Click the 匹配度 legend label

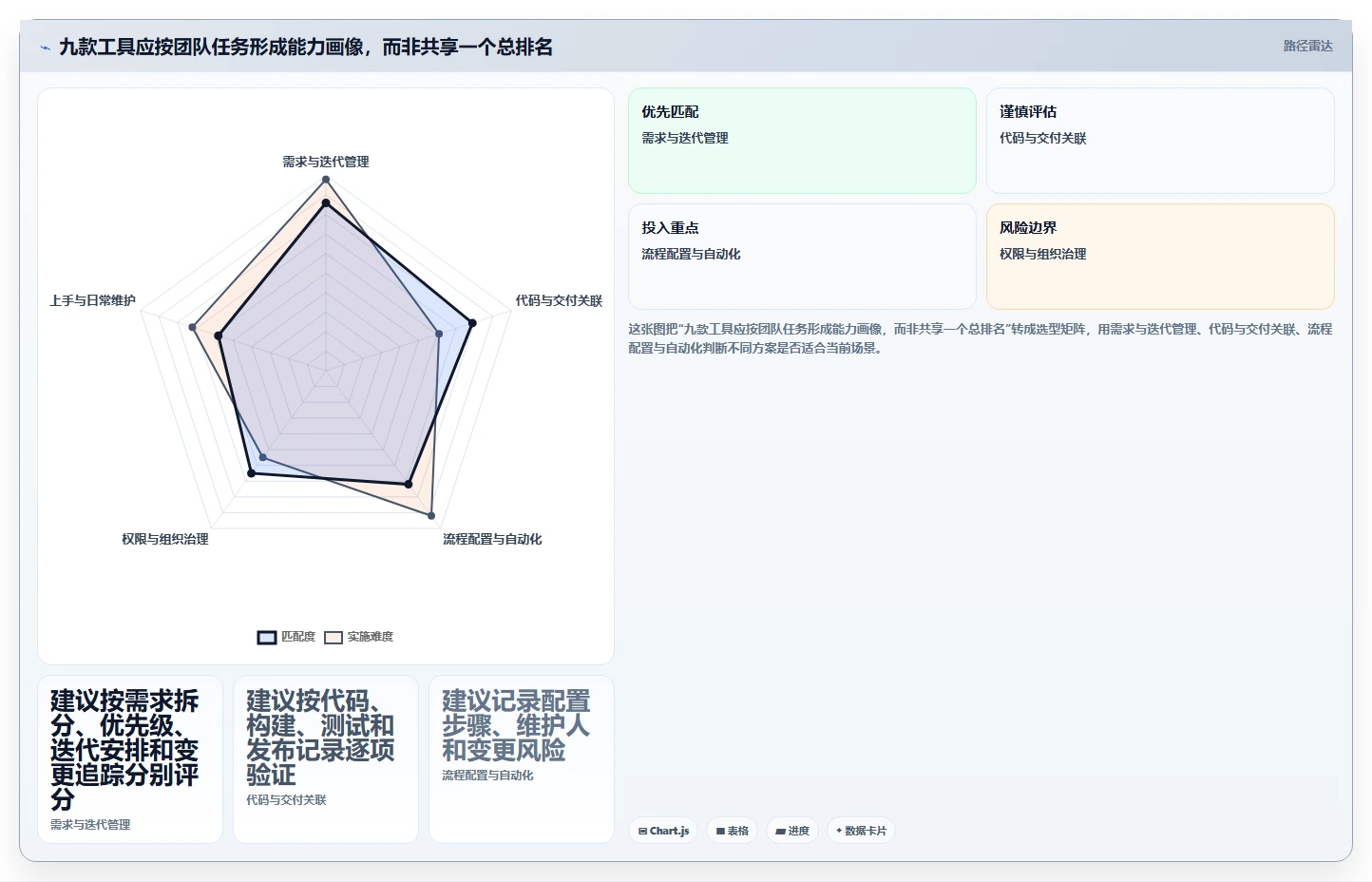click(298, 637)
